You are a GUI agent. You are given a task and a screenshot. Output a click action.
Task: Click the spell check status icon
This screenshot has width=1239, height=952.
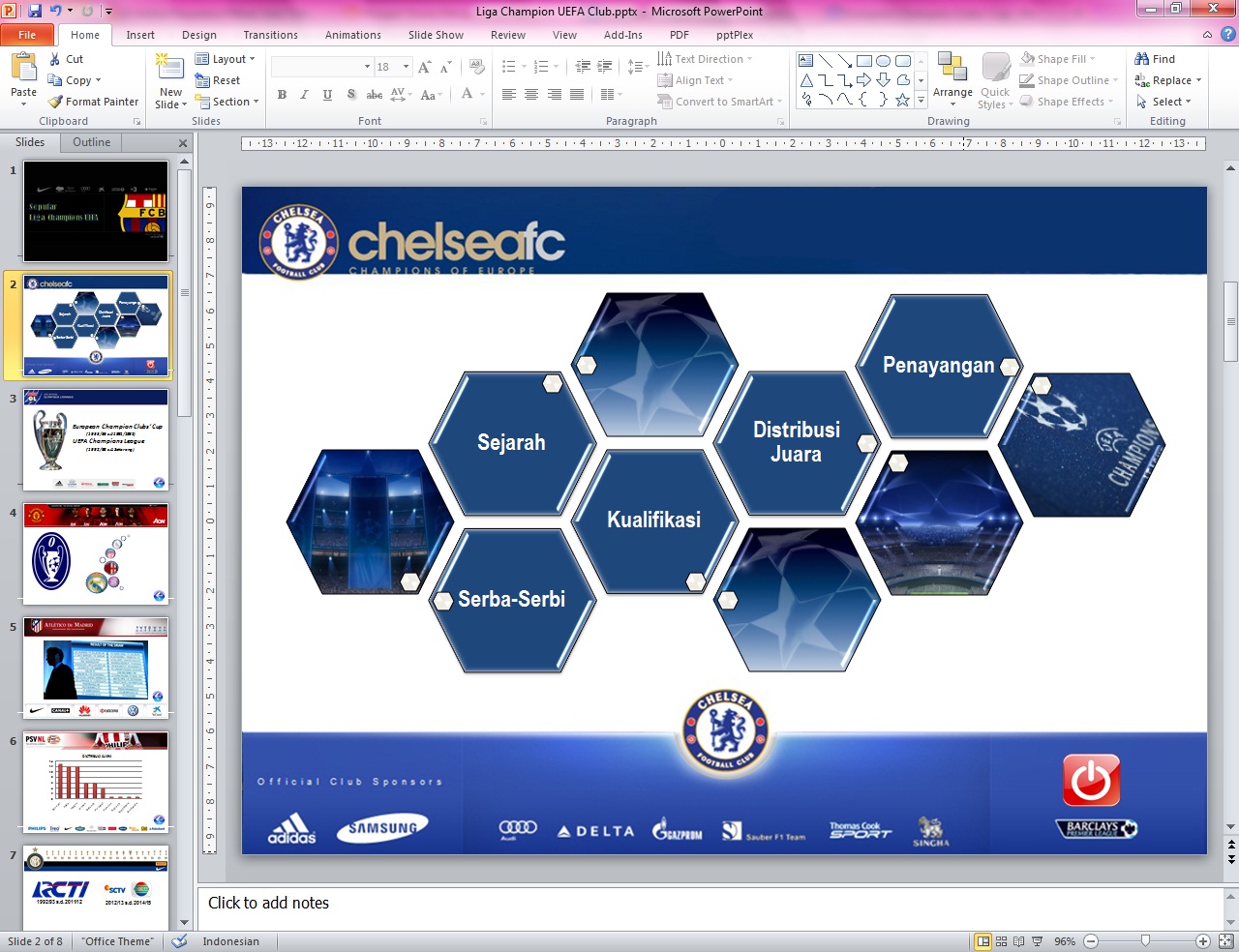click(179, 941)
